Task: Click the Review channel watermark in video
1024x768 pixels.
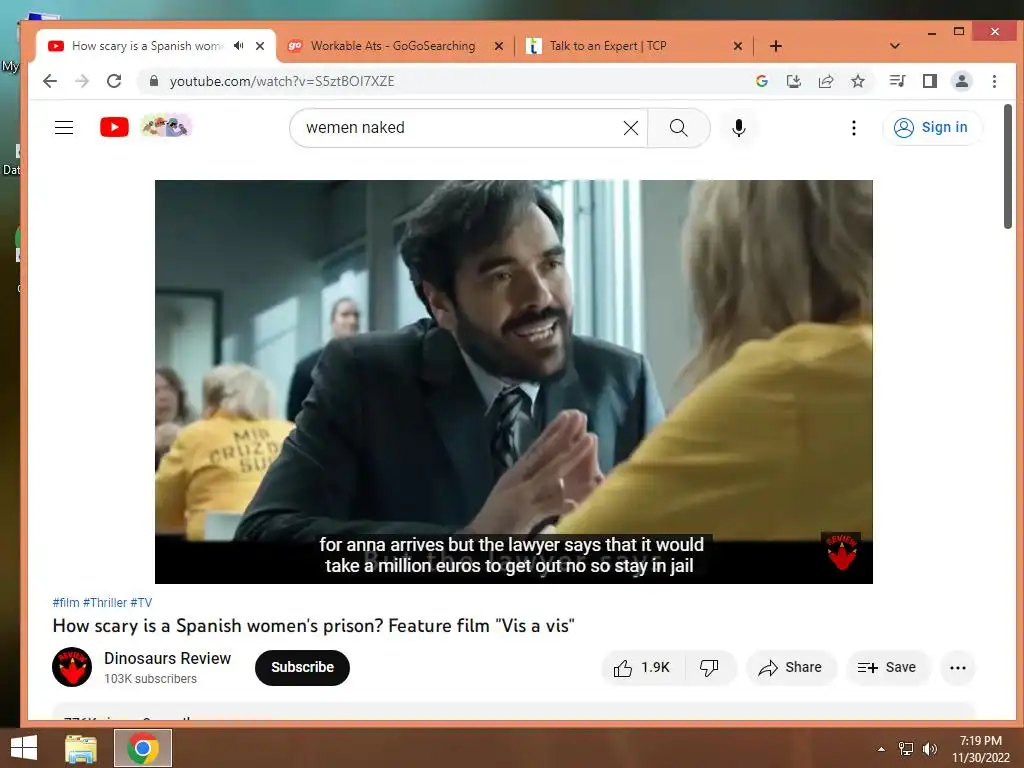Action: pyautogui.click(x=841, y=551)
